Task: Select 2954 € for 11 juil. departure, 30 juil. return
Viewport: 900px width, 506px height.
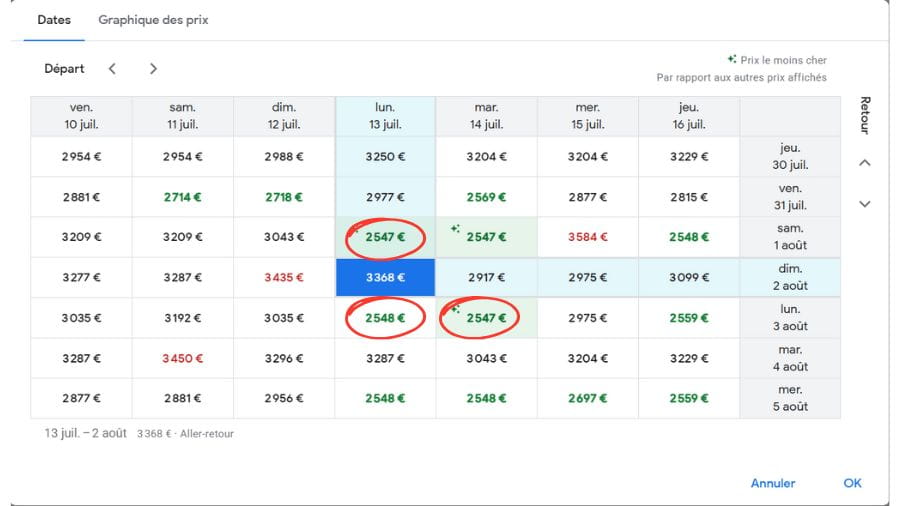Action: click(x=183, y=157)
